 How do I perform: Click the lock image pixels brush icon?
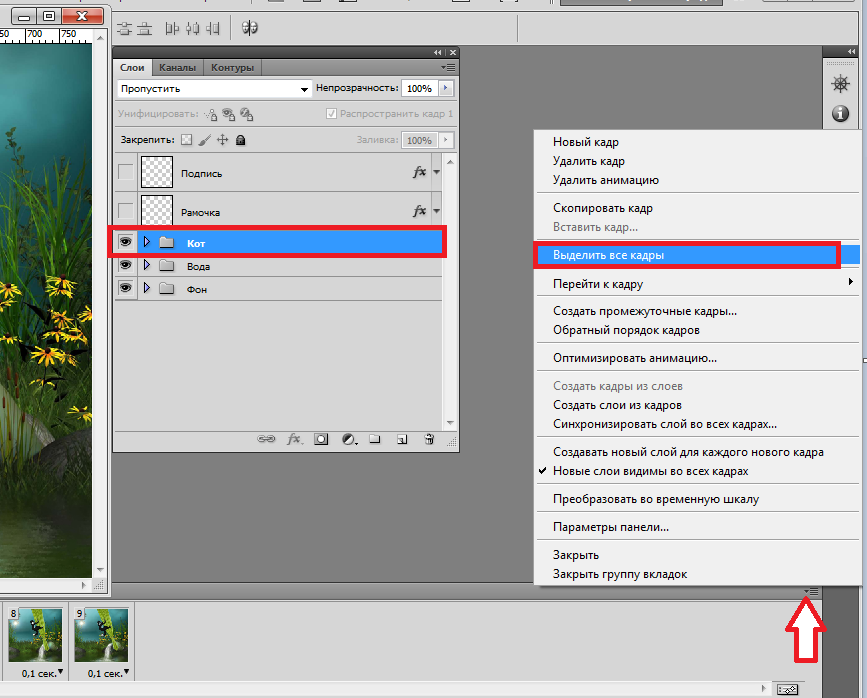(x=204, y=141)
